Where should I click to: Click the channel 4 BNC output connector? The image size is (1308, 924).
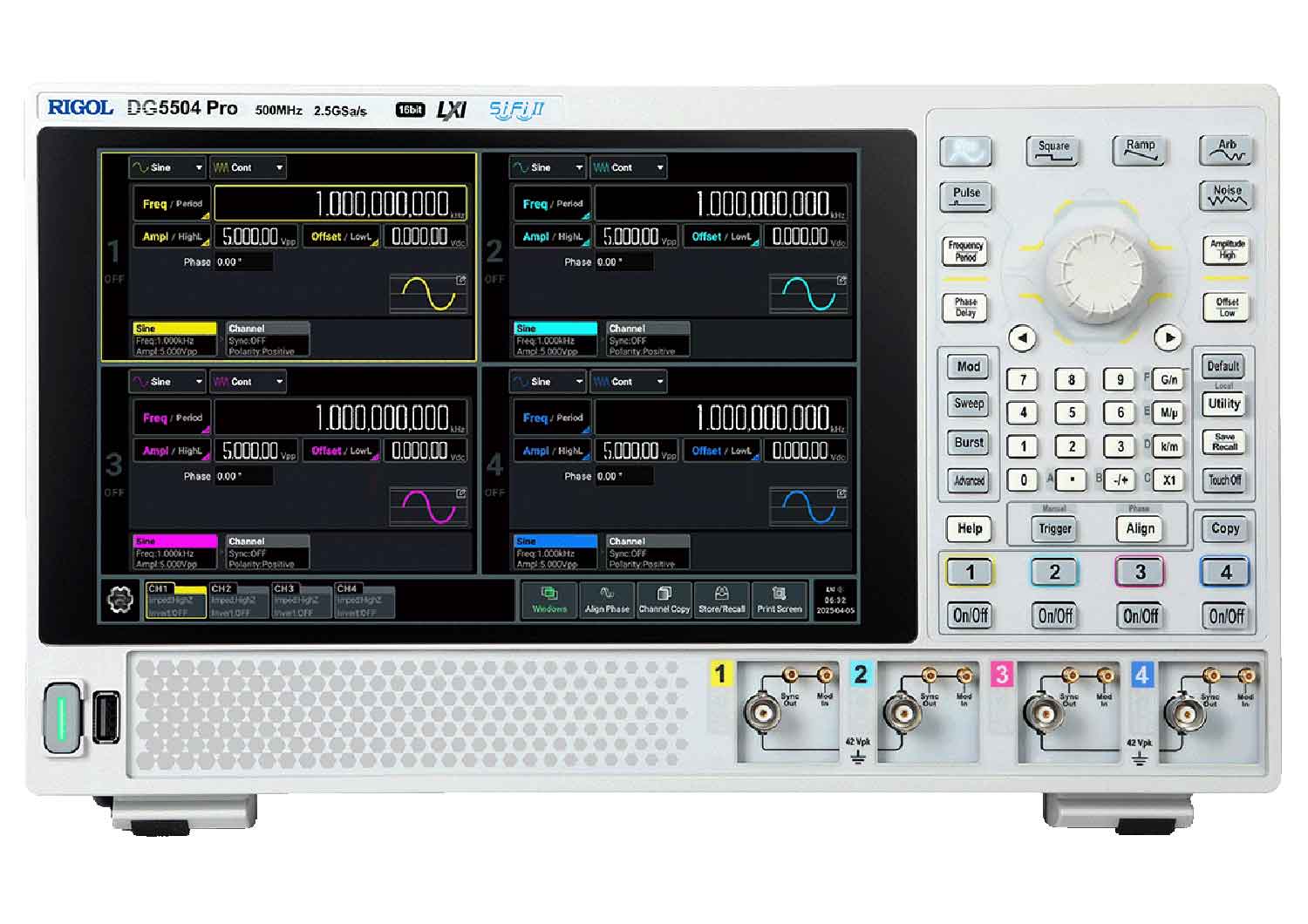[x=1184, y=714]
